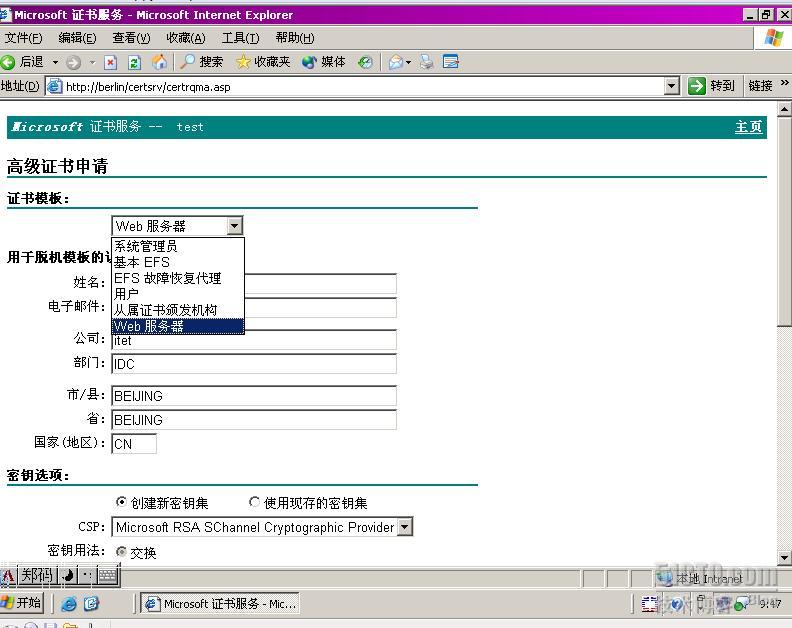Screen dimensions: 792x628
Task: Open the 编辑(E) menu
Action: click(77, 38)
